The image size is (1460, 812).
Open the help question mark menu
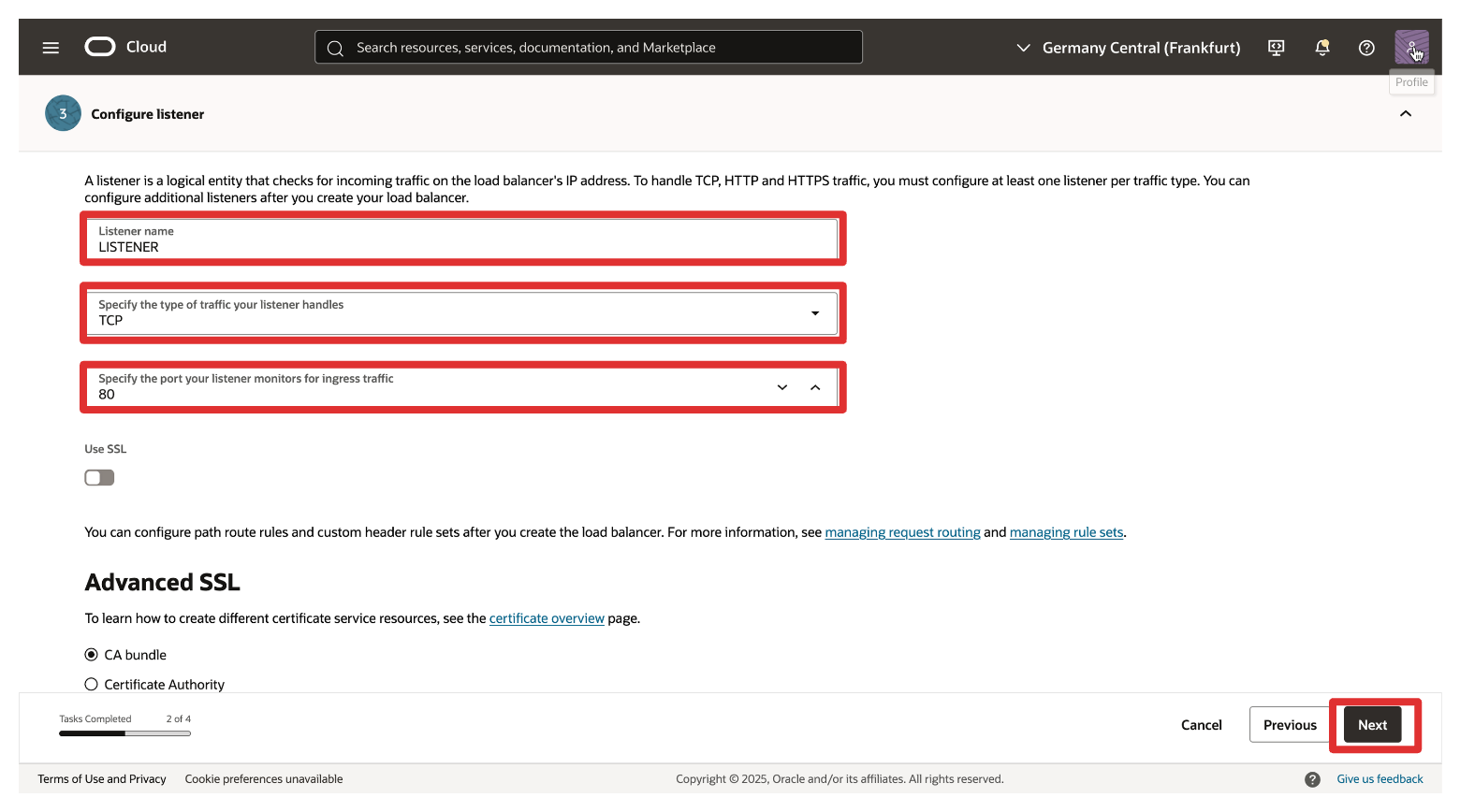tap(1366, 48)
